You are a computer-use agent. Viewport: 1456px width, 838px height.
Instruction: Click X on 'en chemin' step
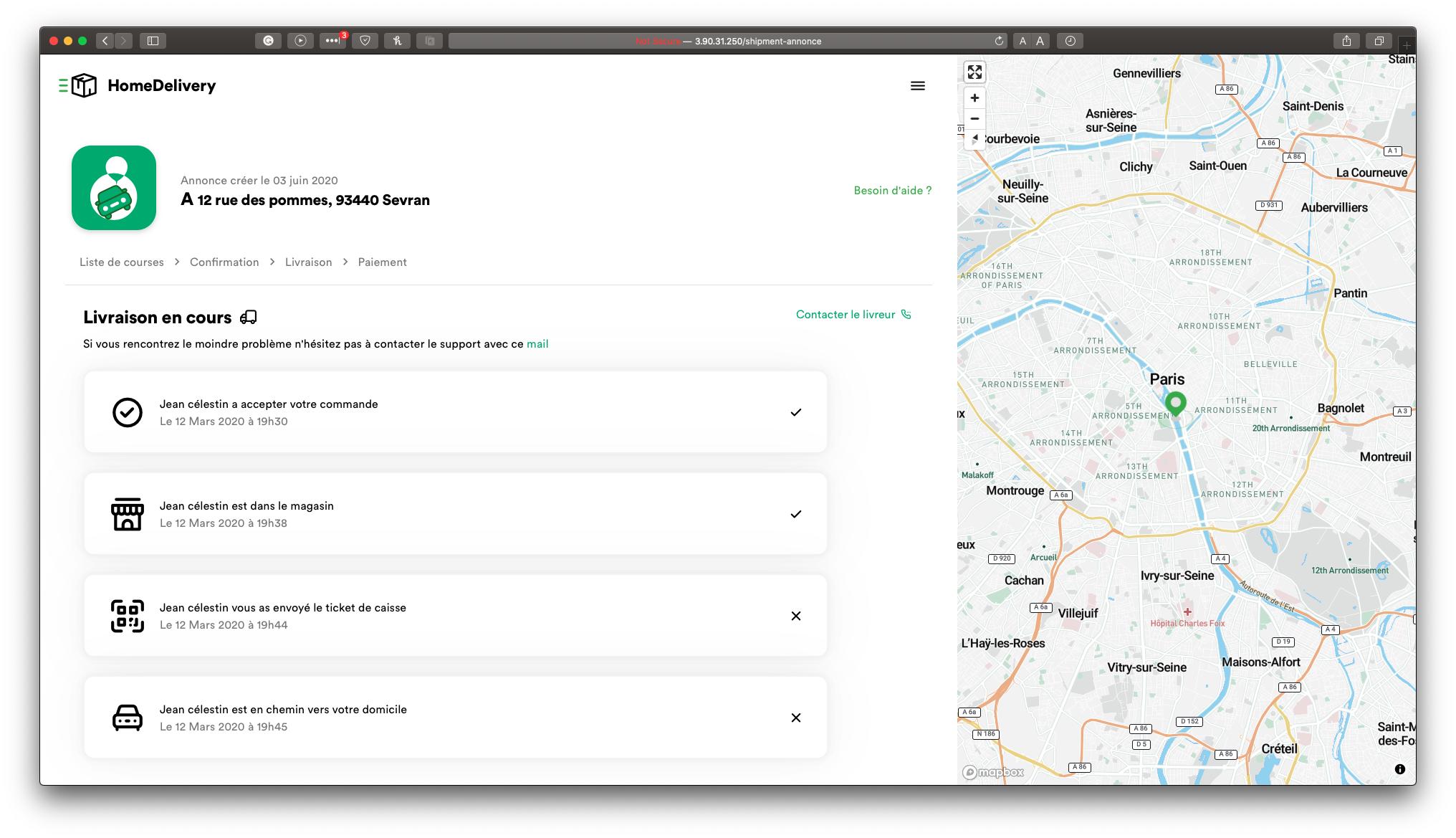click(795, 718)
